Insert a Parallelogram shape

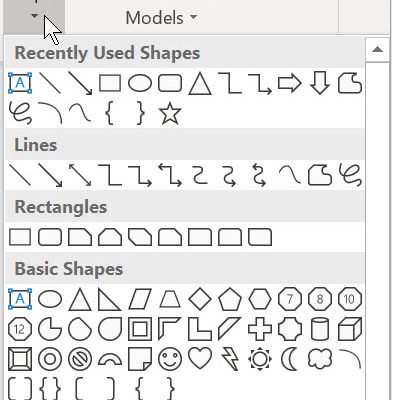[x=140, y=299]
